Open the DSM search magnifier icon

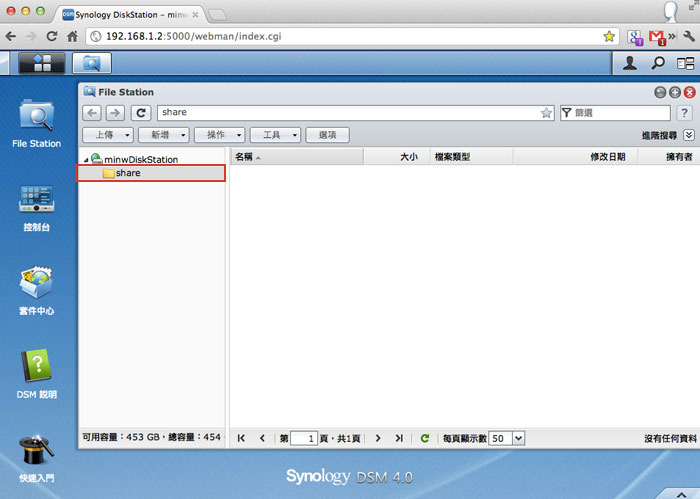[x=658, y=63]
